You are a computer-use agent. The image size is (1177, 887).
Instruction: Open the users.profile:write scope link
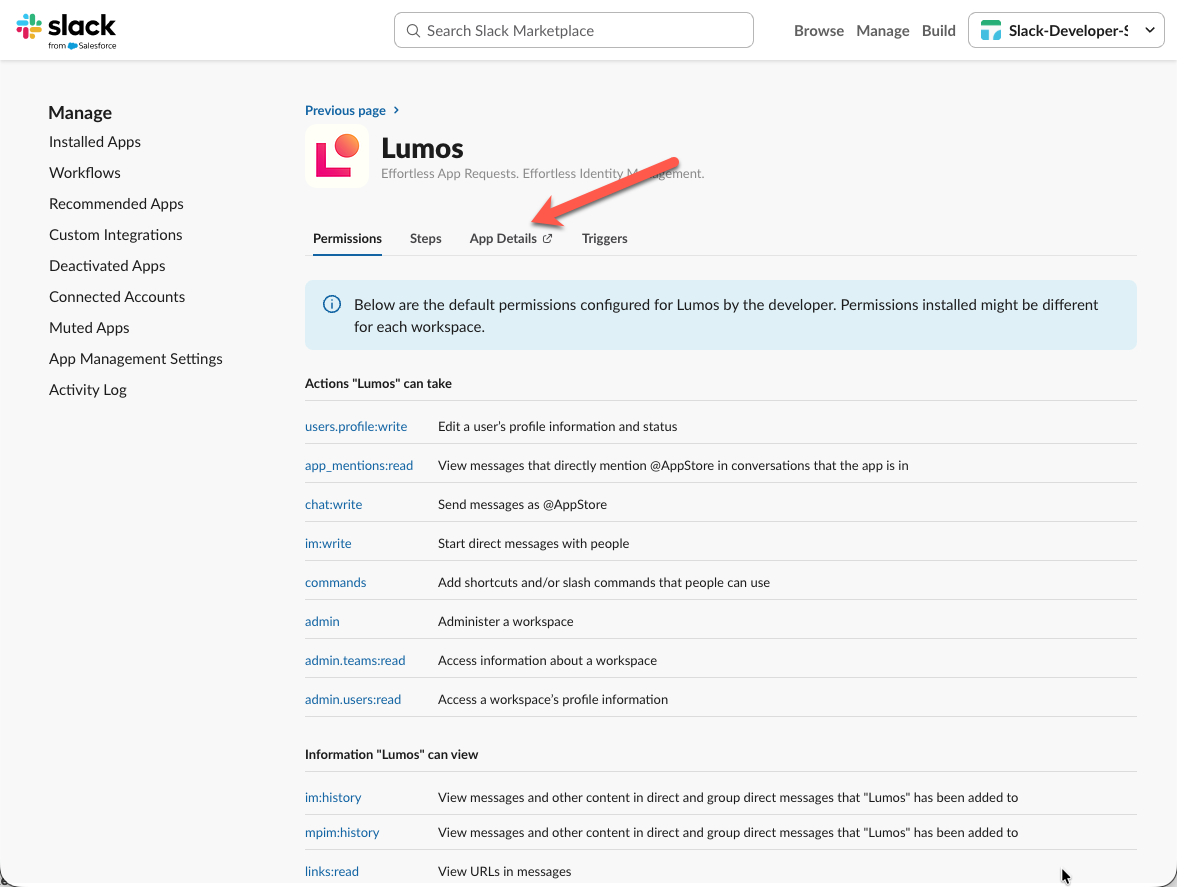pos(356,427)
